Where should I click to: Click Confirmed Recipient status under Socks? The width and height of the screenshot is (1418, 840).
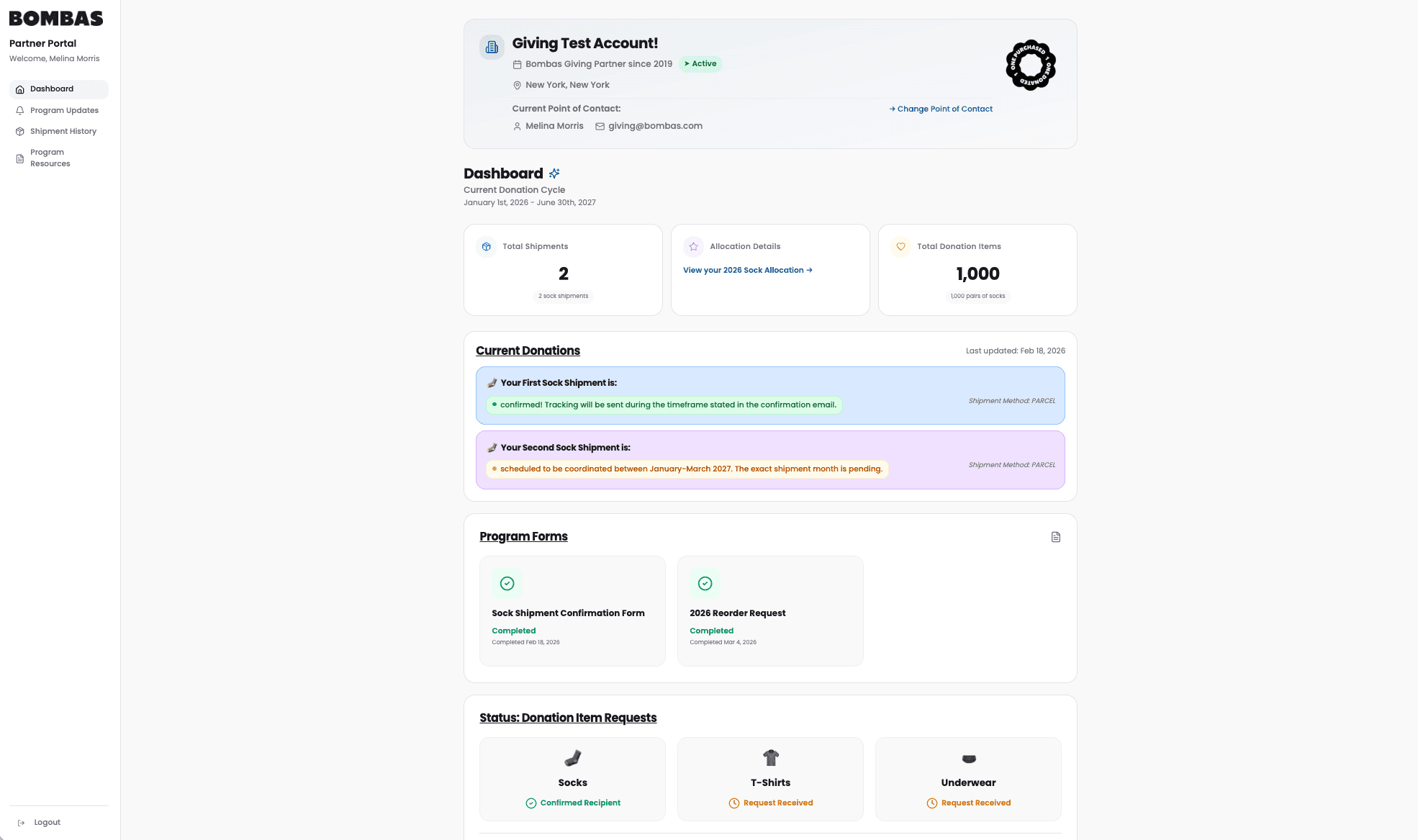point(573,803)
